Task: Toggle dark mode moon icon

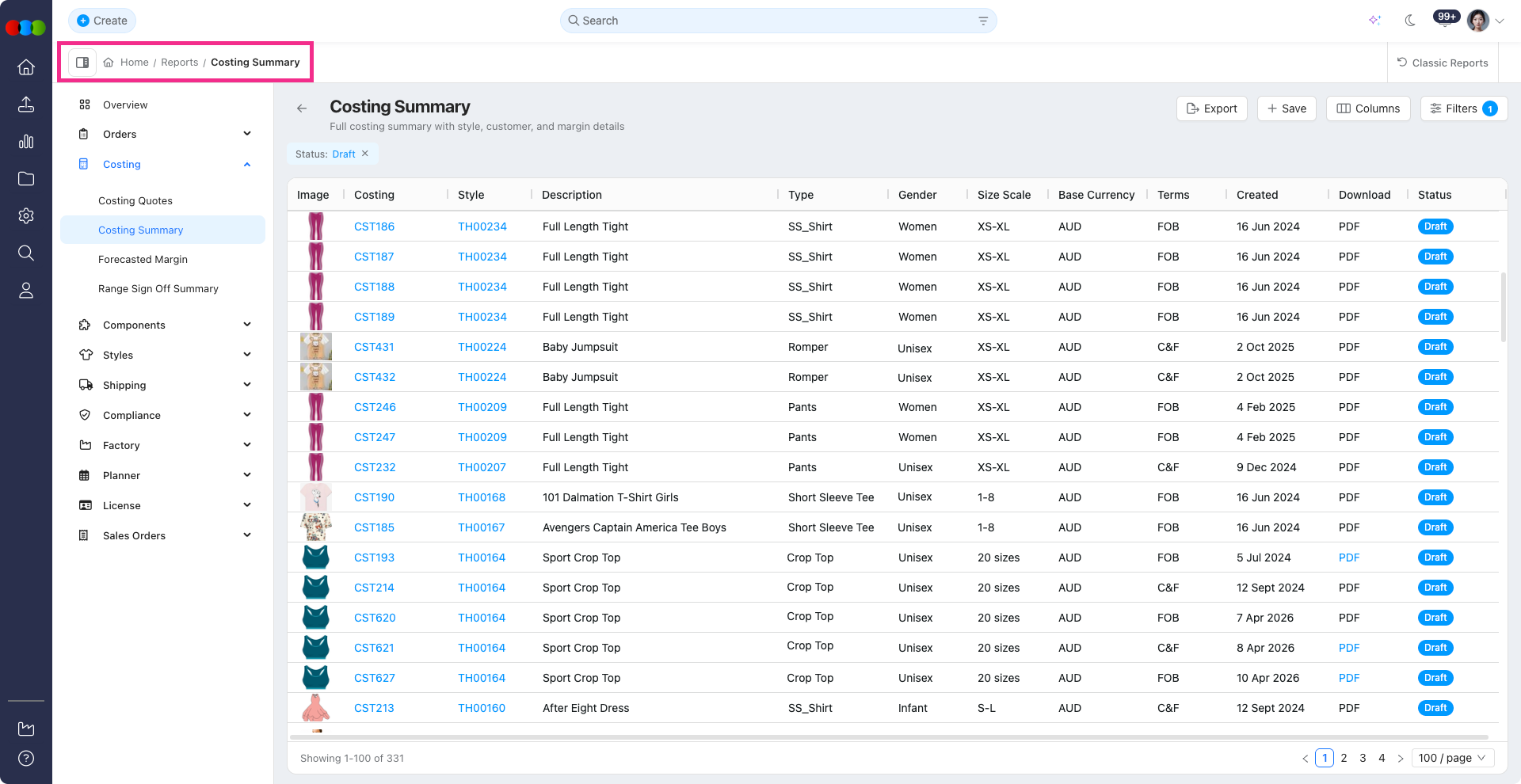Action: pos(1410,21)
